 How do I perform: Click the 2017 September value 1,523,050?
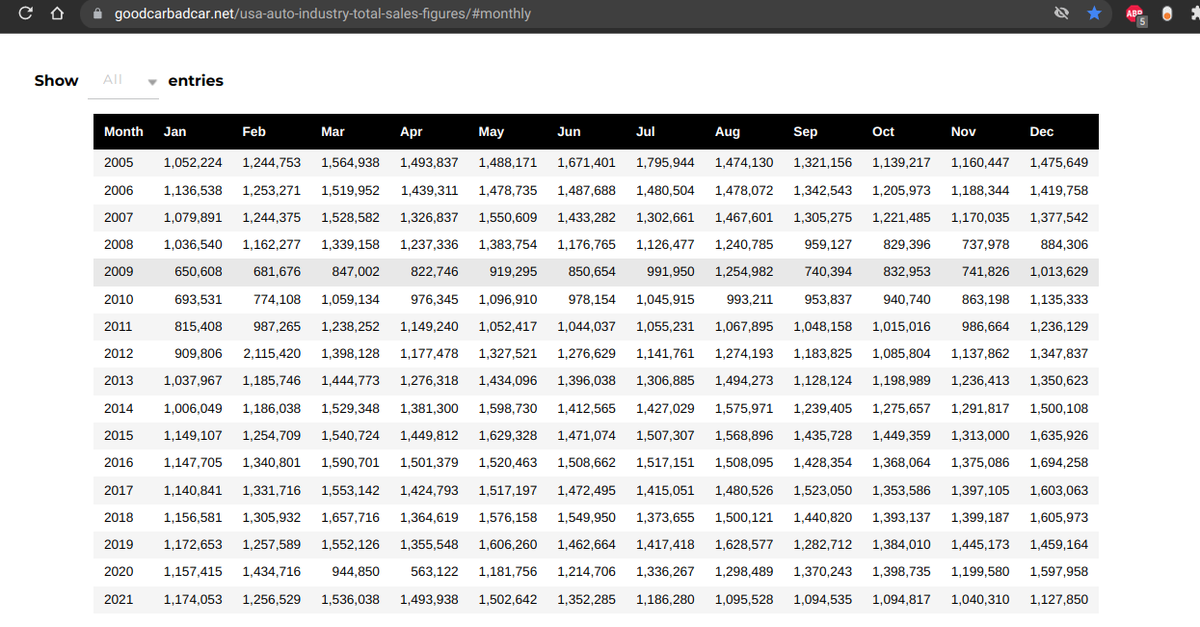coord(823,490)
